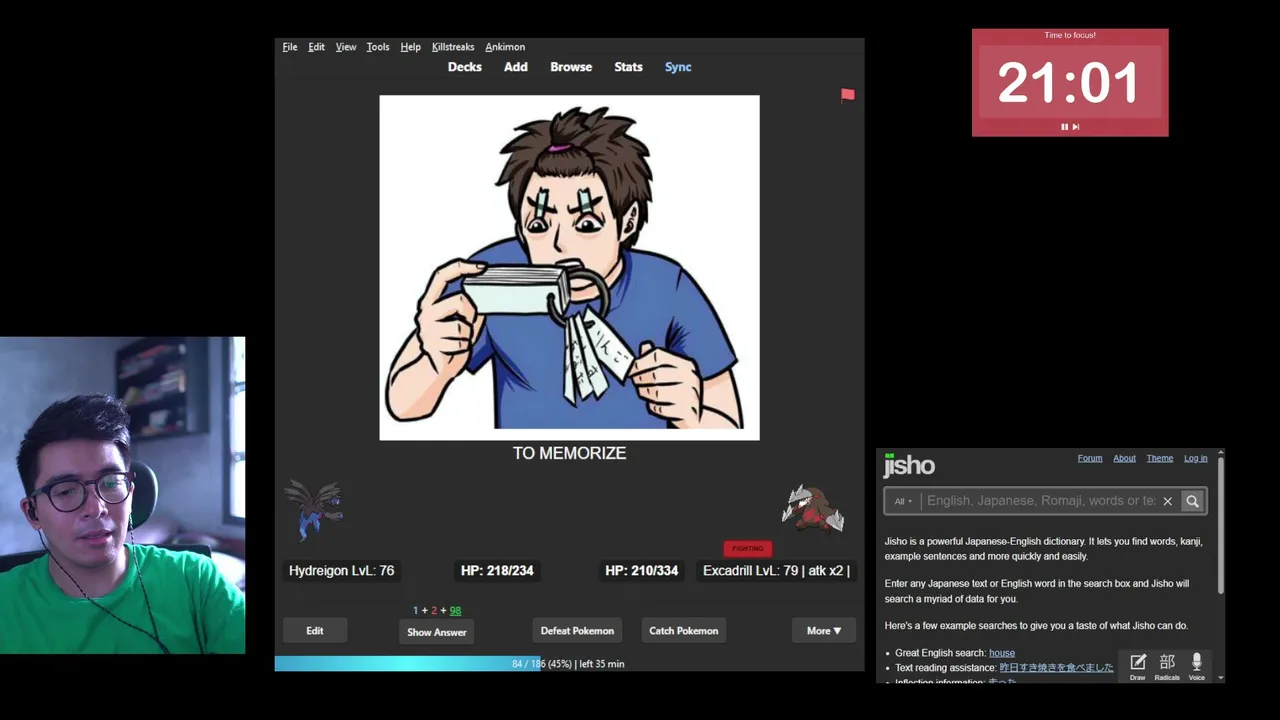Open the File menu in Anki
1280x720 pixels.
pyautogui.click(x=289, y=47)
